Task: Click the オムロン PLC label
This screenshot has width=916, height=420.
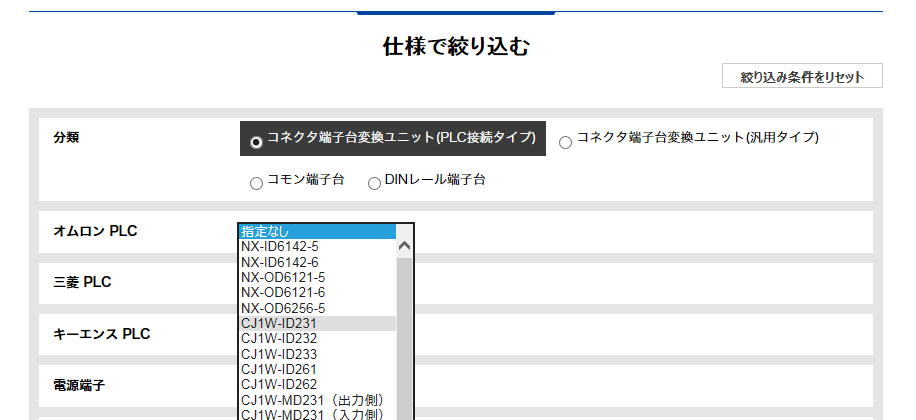Action: point(95,231)
